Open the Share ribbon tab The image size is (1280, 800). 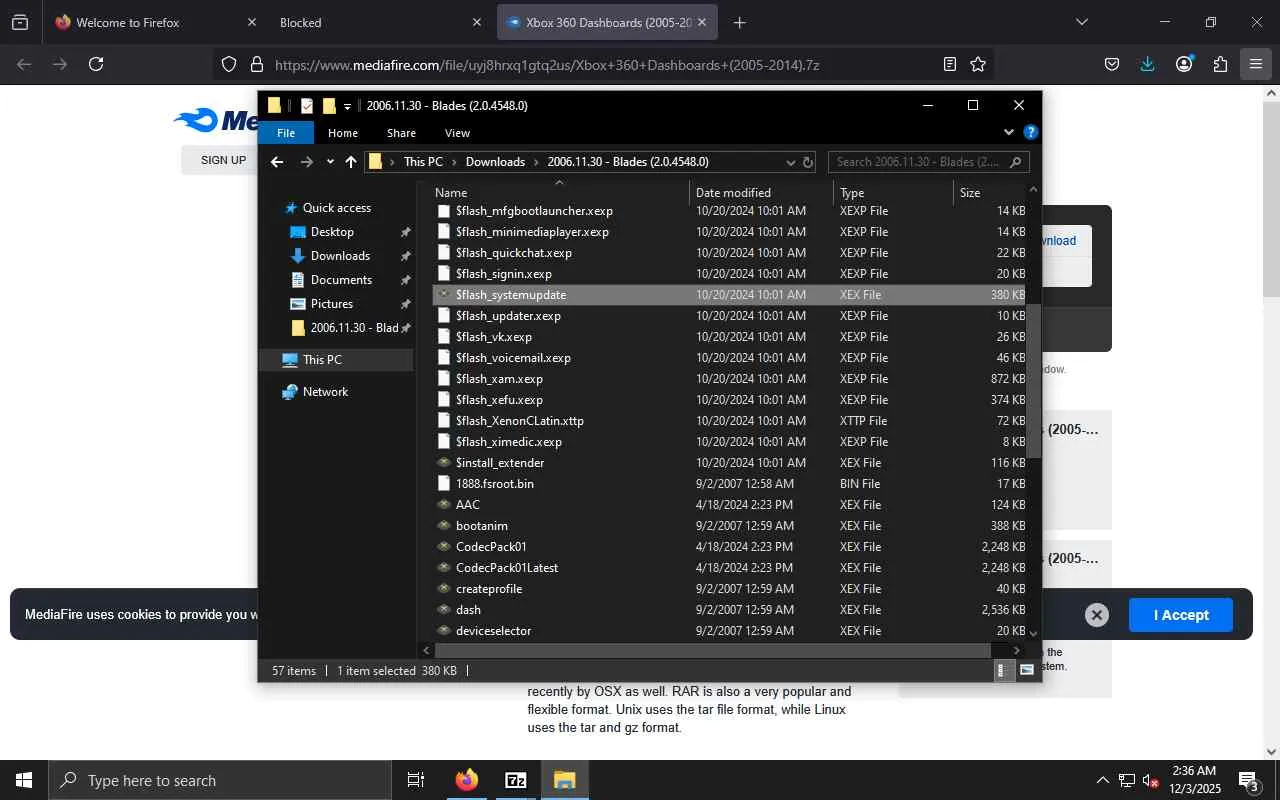pyautogui.click(x=401, y=133)
